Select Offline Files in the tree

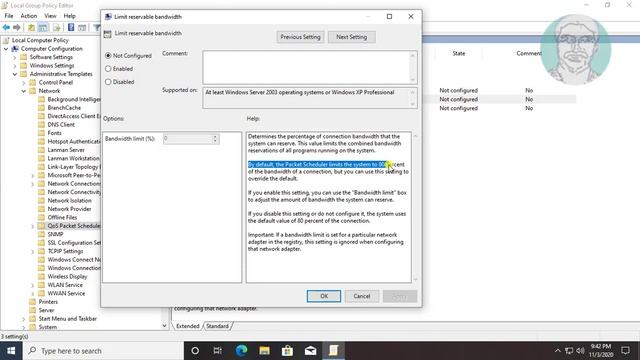click(62, 217)
